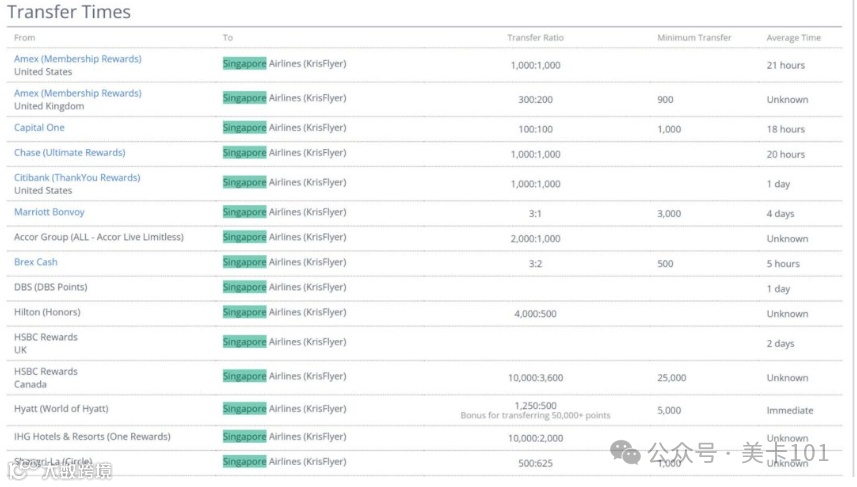This screenshot has width=857, height=487.
Task: Sort by the Average Time column header
Action: click(793, 38)
